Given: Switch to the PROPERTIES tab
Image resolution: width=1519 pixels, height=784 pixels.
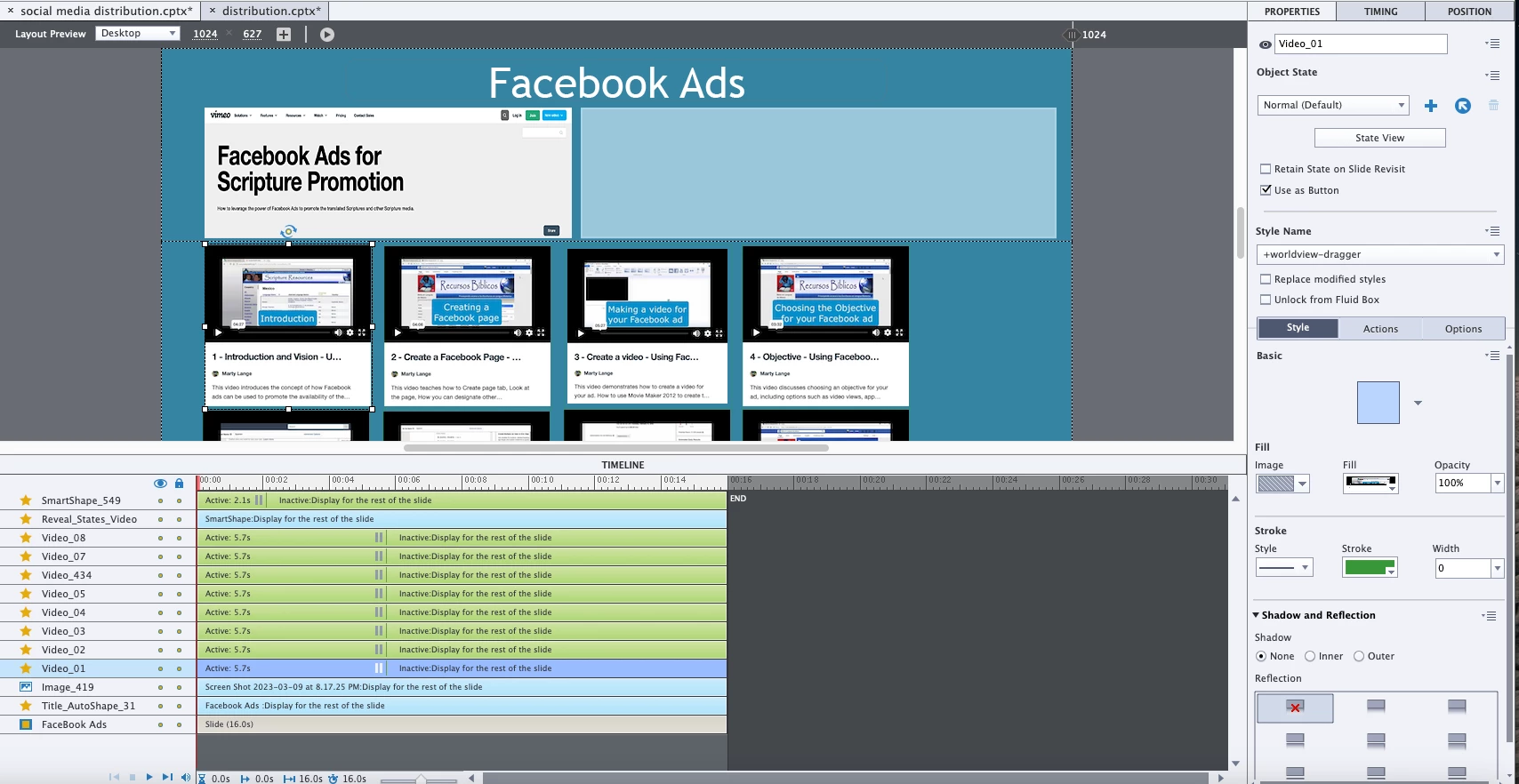Looking at the screenshot, I should (1292, 12).
